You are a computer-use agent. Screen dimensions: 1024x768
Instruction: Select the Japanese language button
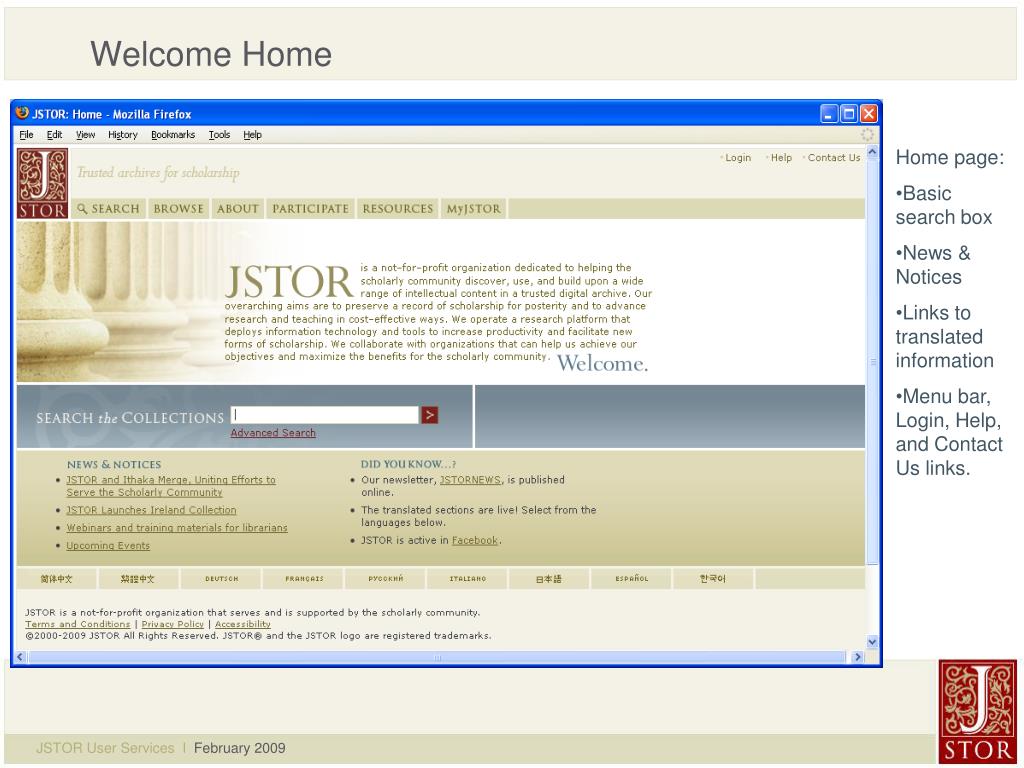549,579
